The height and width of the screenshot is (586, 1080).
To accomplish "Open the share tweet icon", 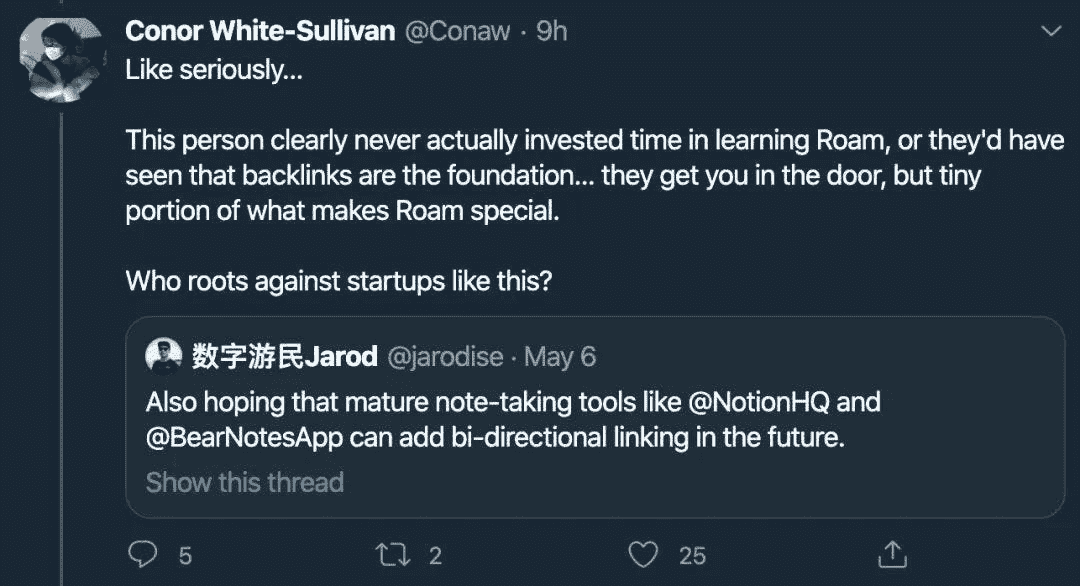I will 891,553.
